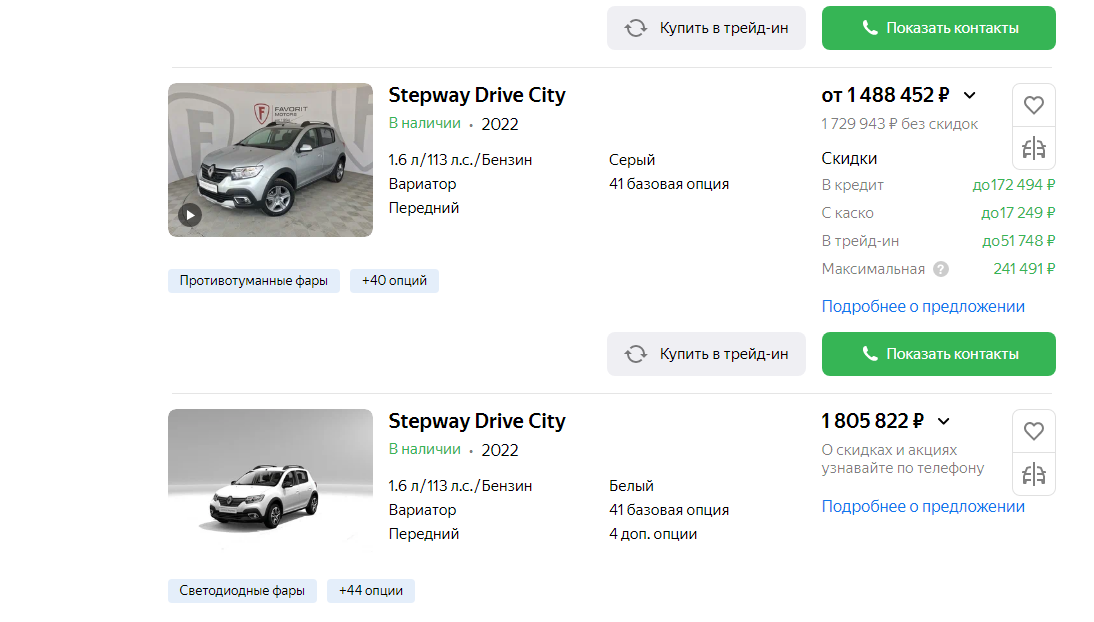
Task: Open Подробнее о предложении for white car
Action: [x=922, y=506]
